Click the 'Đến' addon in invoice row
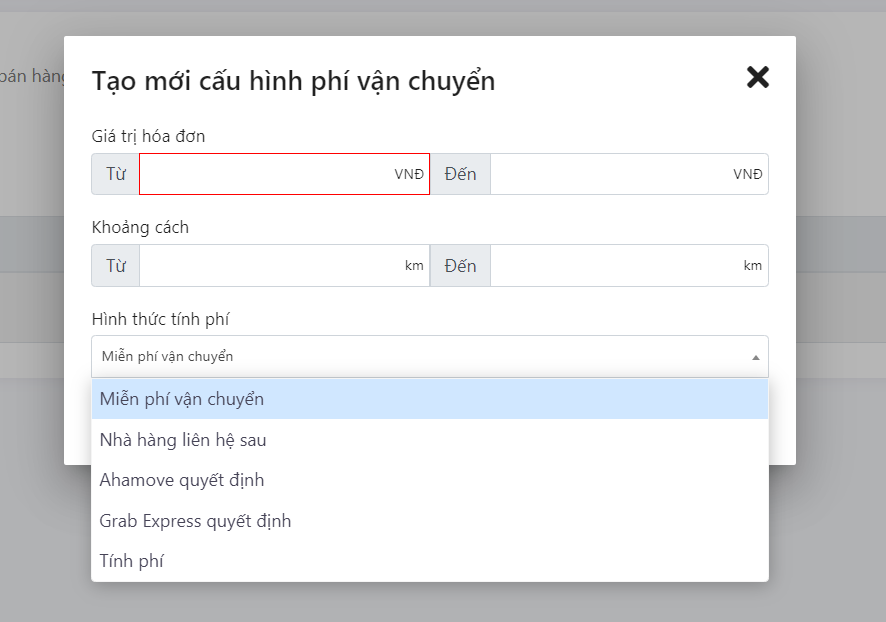Screen dimensions: 886x622 pyautogui.click(x=460, y=174)
